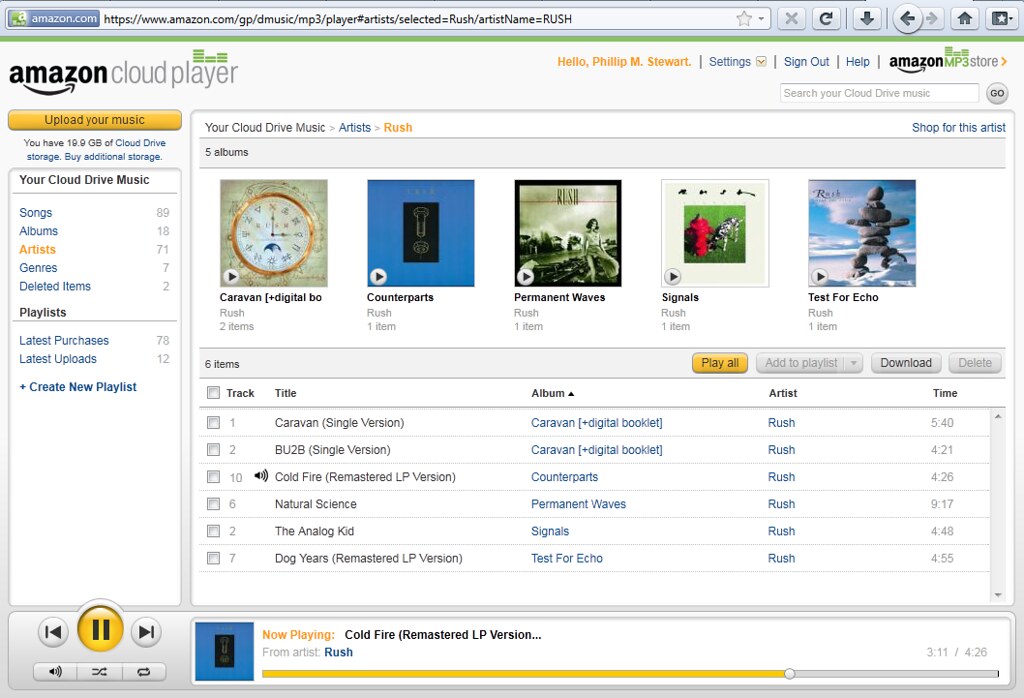The image size is (1024, 698).
Task: Click the Amazon Cloud Player logo
Action: 123,72
